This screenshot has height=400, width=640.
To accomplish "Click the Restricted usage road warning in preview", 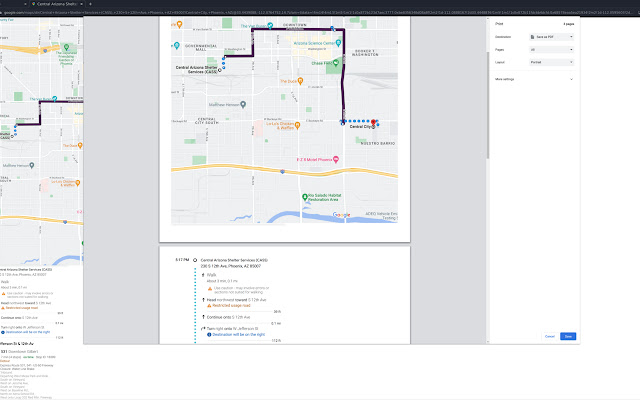I will (231, 305).
